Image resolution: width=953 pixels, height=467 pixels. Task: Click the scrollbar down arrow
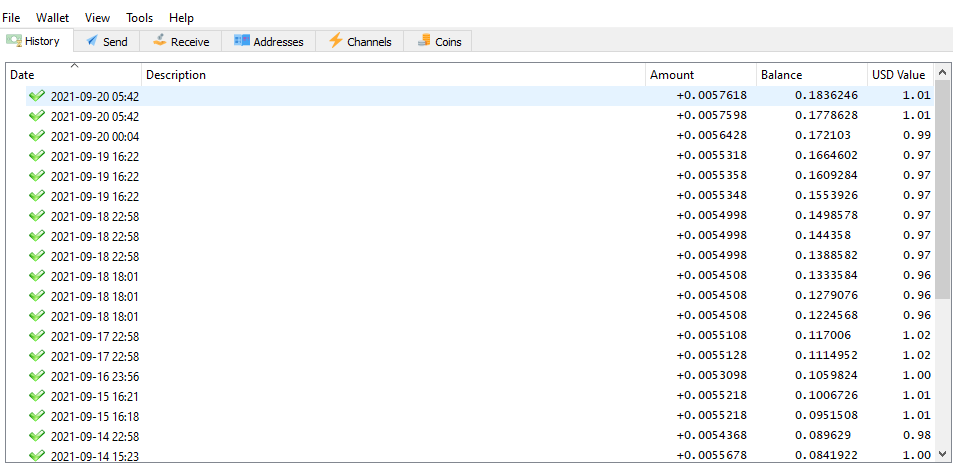(943, 454)
